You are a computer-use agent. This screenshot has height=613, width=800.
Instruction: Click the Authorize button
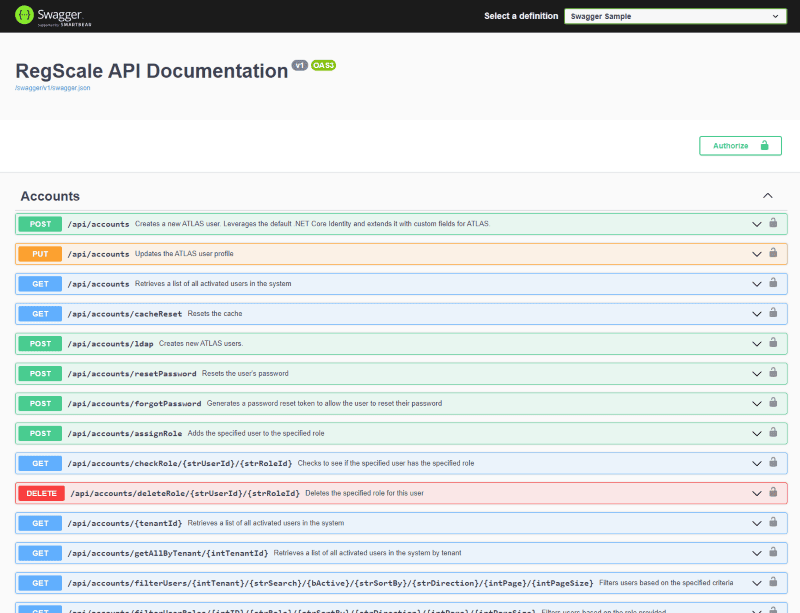coord(740,146)
